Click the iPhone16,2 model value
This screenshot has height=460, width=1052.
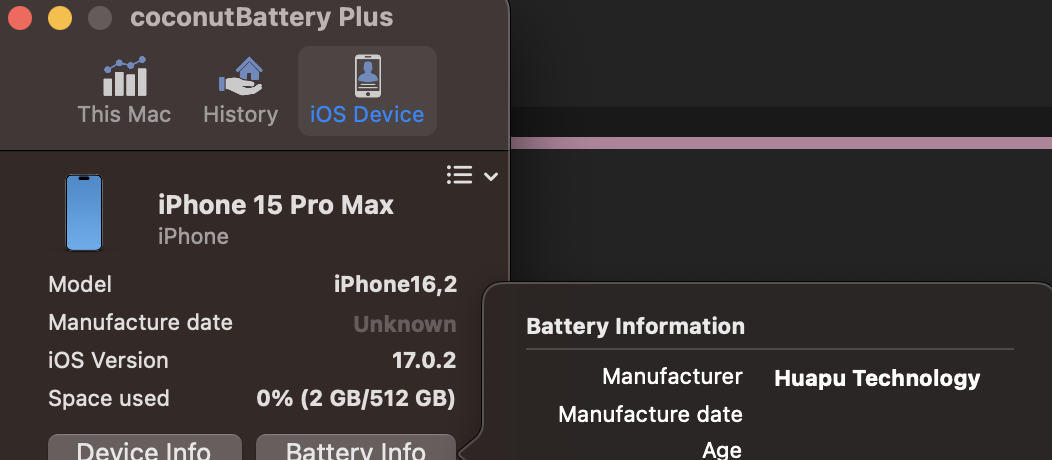(395, 285)
